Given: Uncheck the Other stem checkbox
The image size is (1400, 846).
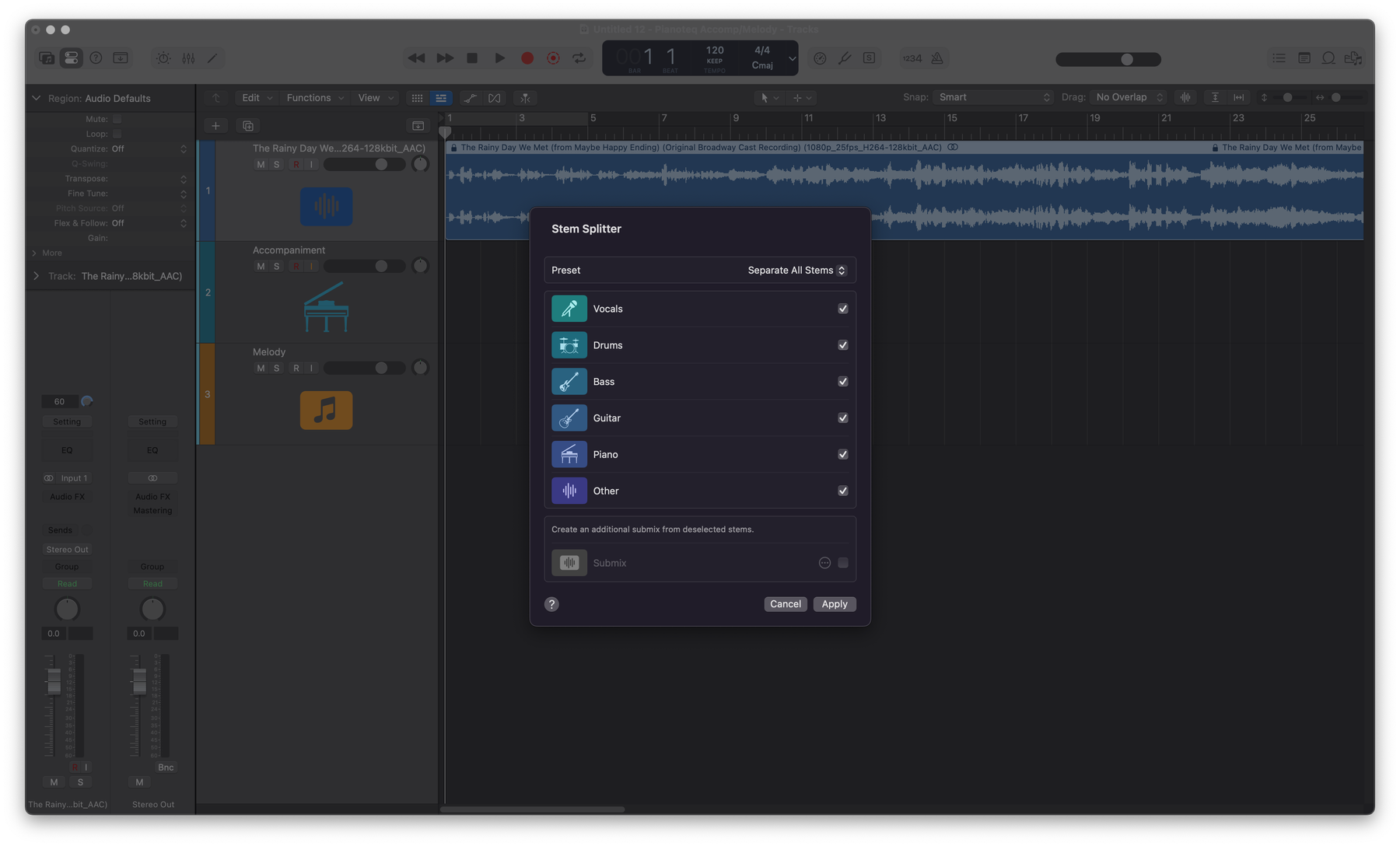Looking at the screenshot, I should [842, 491].
